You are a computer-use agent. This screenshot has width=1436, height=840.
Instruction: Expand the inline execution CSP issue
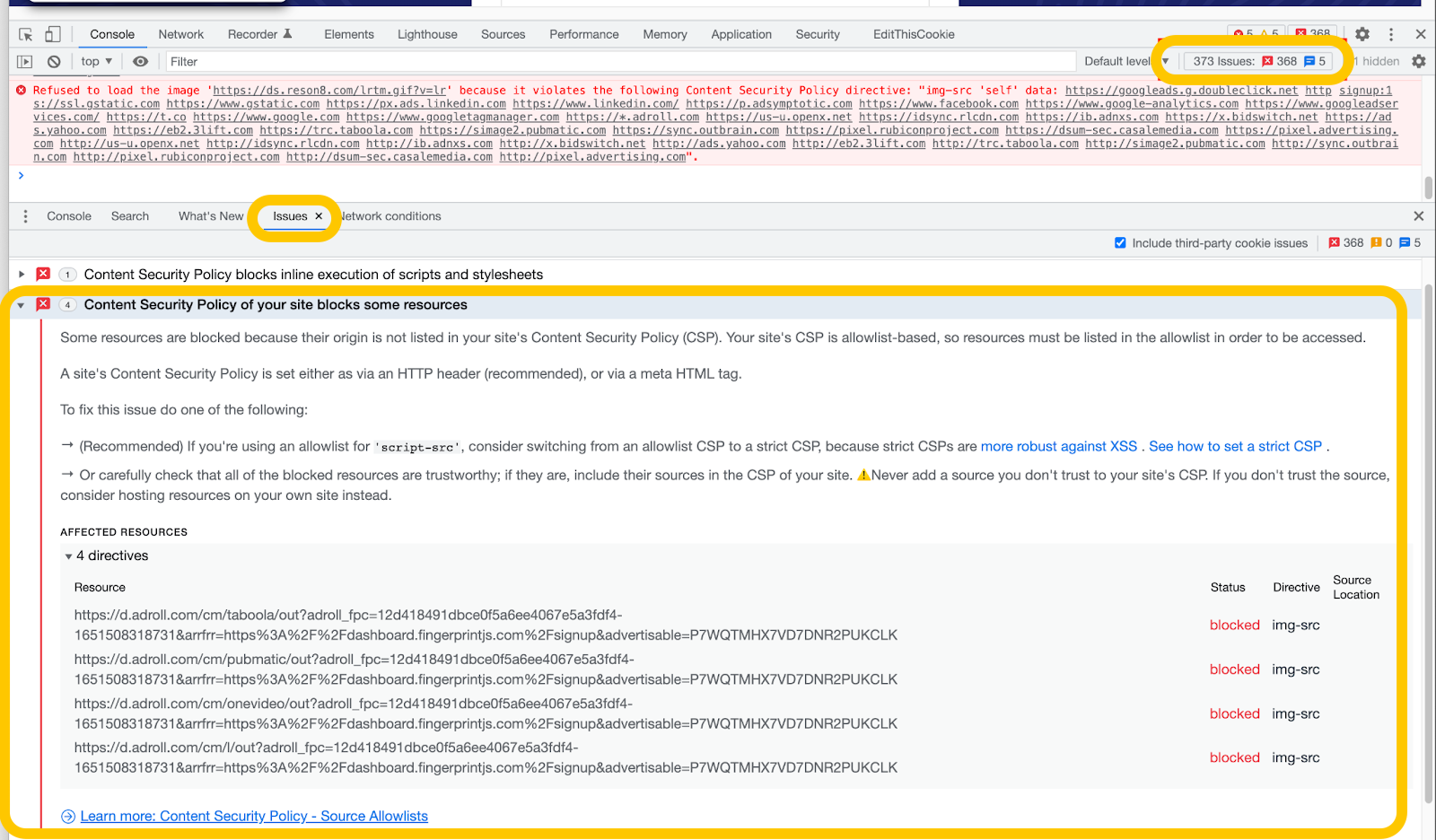point(22,274)
